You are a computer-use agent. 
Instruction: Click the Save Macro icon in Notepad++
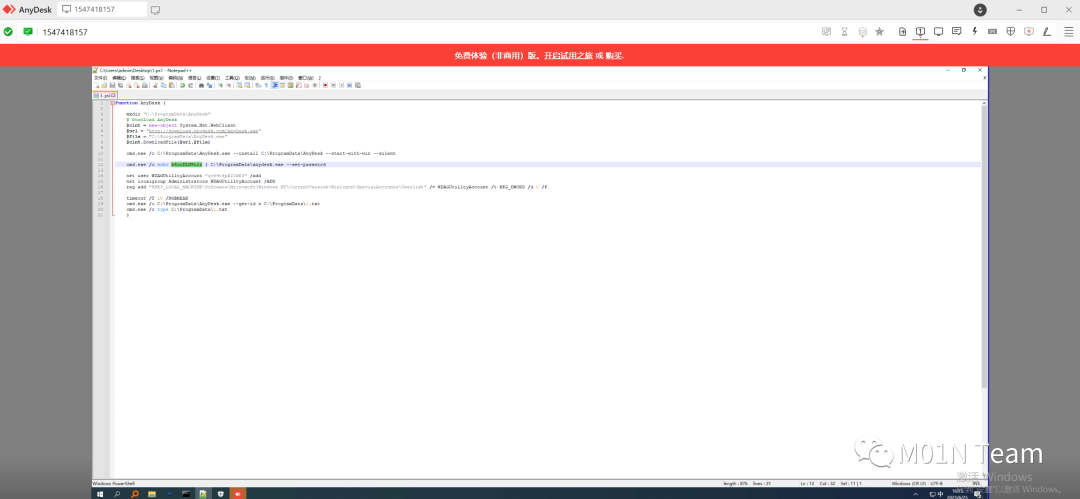pyautogui.click(x=357, y=85)
